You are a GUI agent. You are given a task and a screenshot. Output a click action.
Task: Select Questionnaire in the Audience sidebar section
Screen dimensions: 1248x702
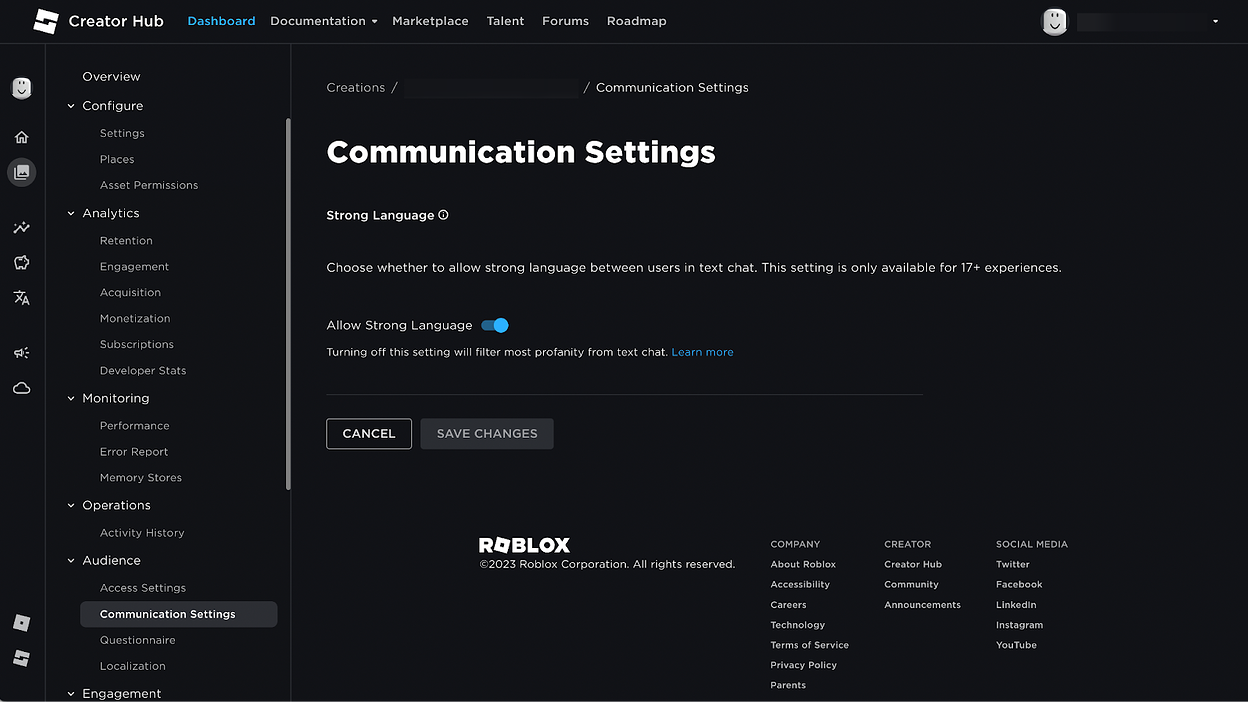coord(137,639)
